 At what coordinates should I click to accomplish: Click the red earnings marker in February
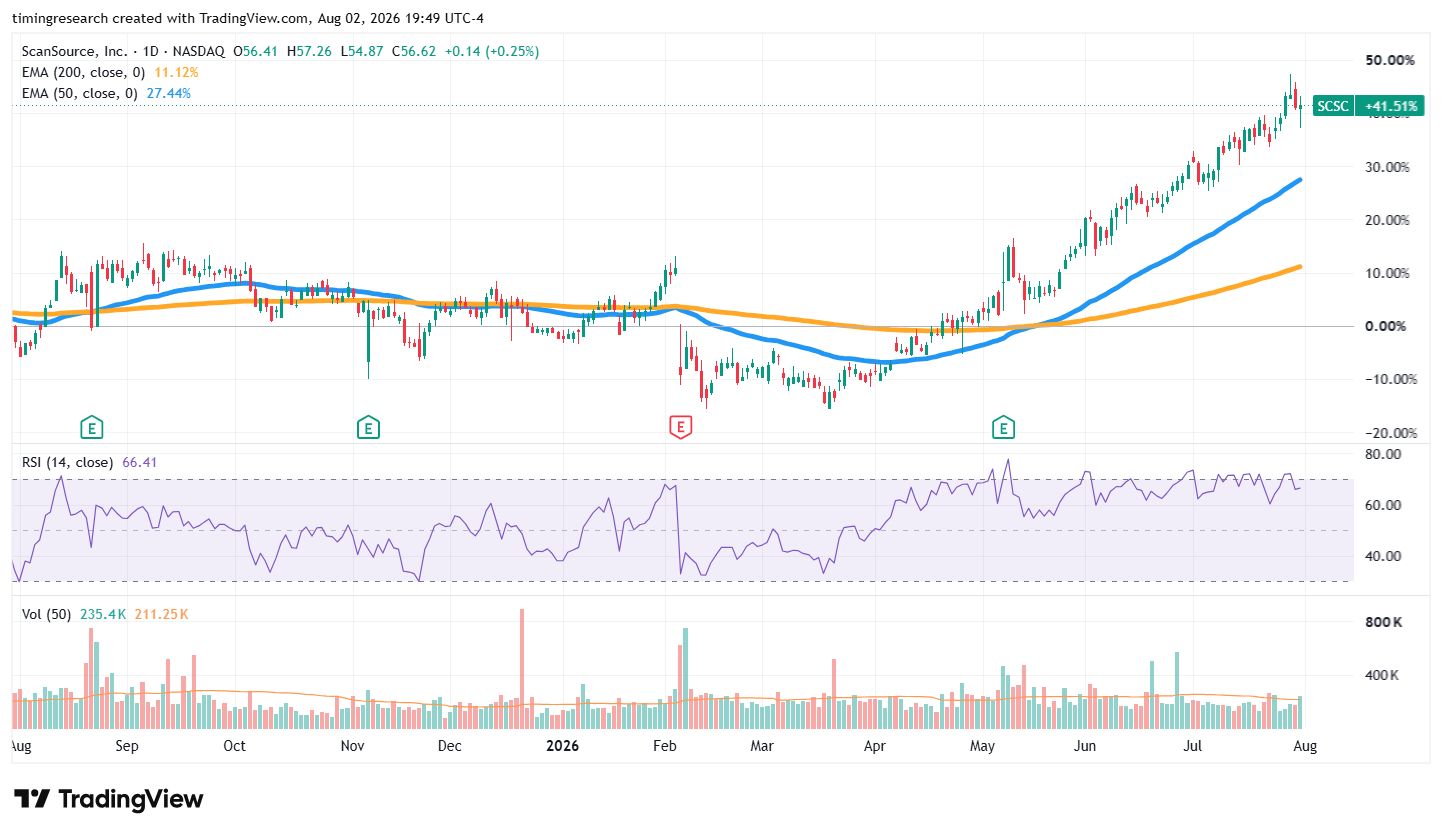click(681, 429)
